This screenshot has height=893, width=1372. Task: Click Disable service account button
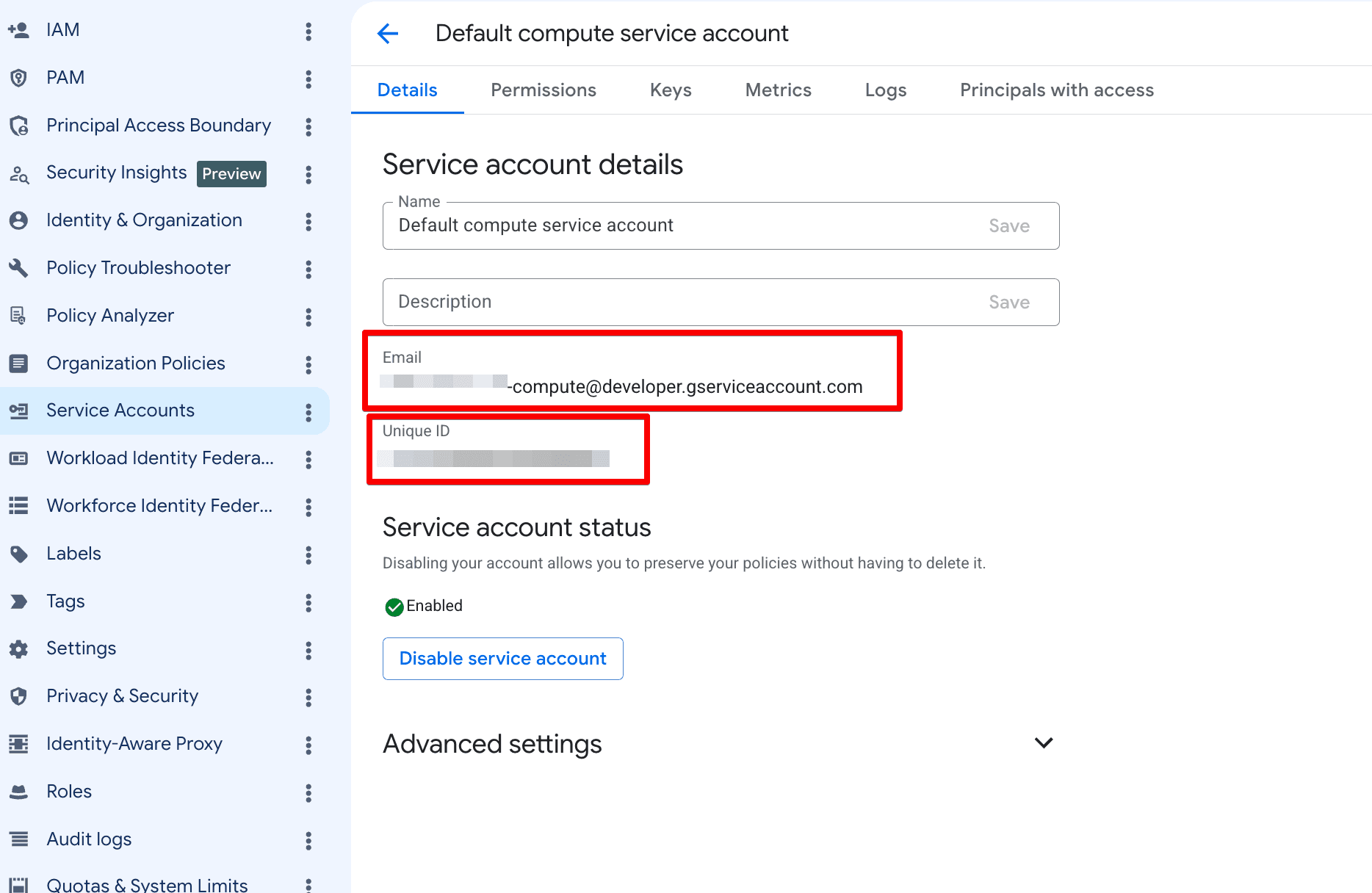point(503,659)
